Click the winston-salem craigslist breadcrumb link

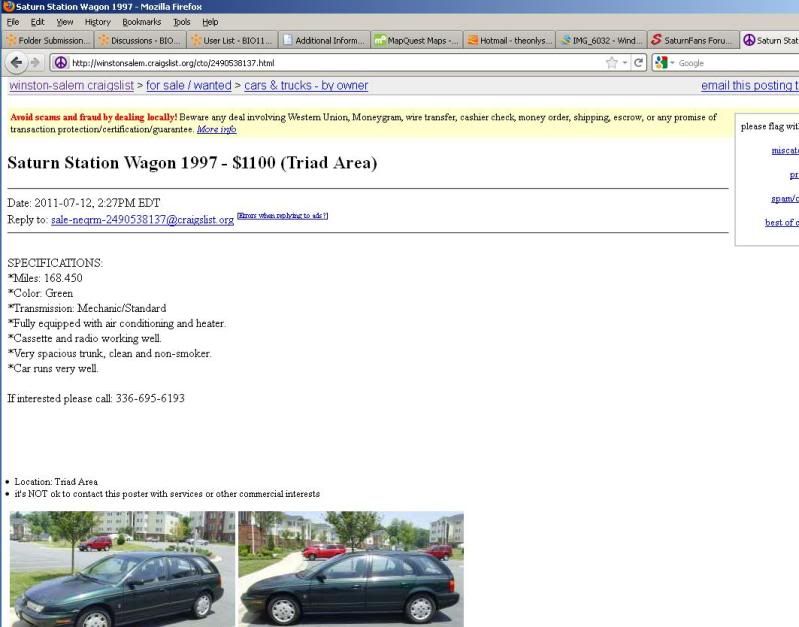71,86
